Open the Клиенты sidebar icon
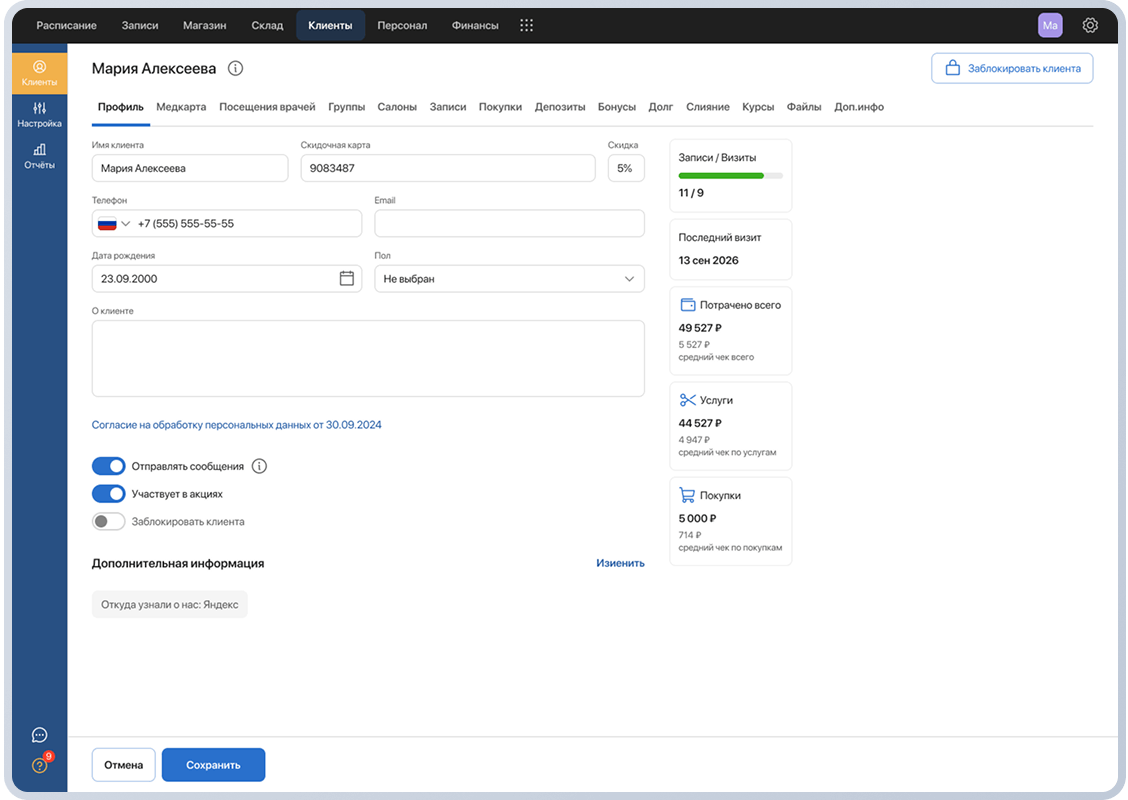The image size is (1128, 800). click(x=40, y=73)
